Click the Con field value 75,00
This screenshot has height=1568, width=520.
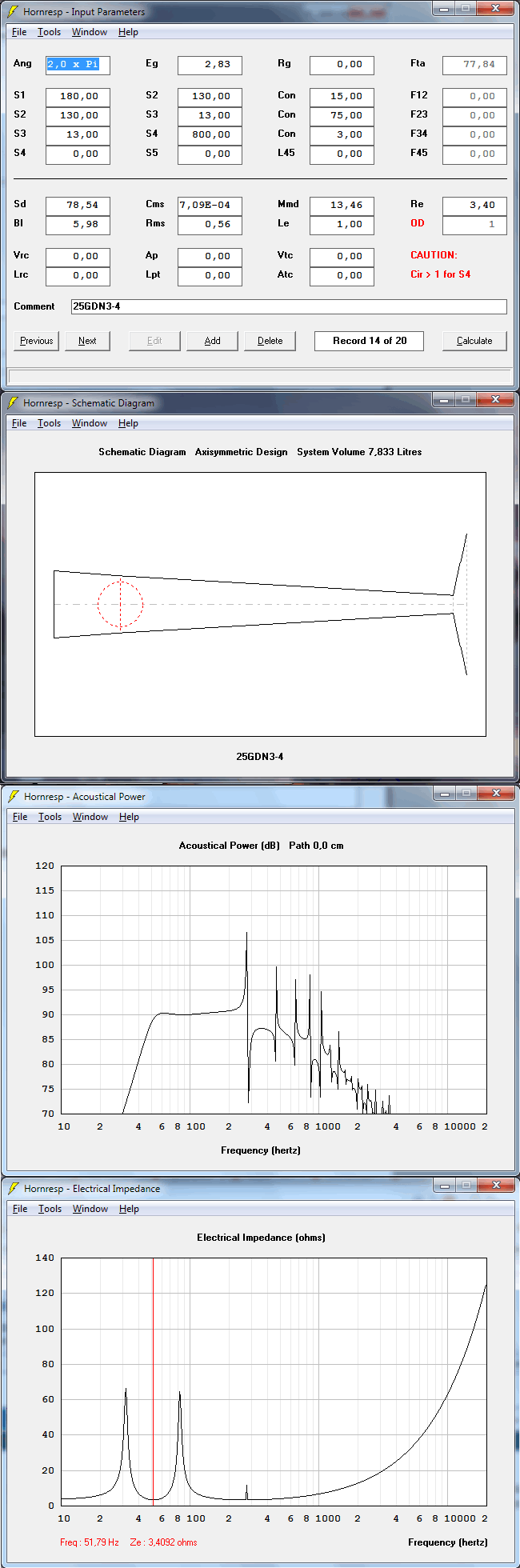coord(342,116)
